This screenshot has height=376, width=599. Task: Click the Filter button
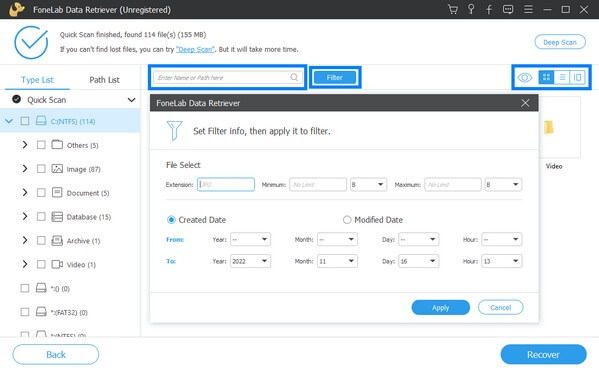tap(335, 78)
